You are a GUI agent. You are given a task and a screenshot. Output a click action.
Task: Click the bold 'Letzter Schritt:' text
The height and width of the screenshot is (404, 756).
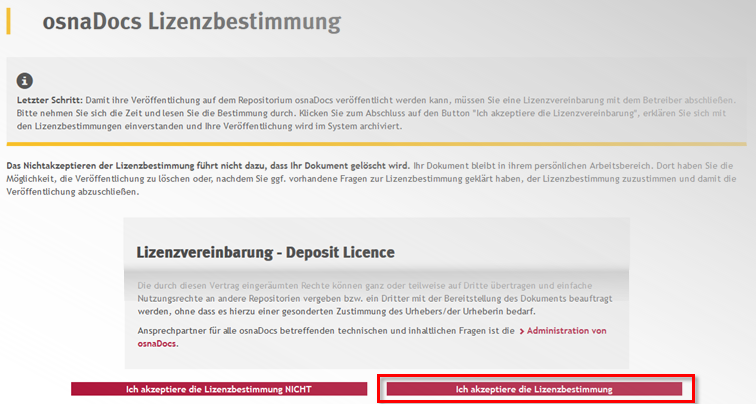pyautogui.click(x=50, y=100)
